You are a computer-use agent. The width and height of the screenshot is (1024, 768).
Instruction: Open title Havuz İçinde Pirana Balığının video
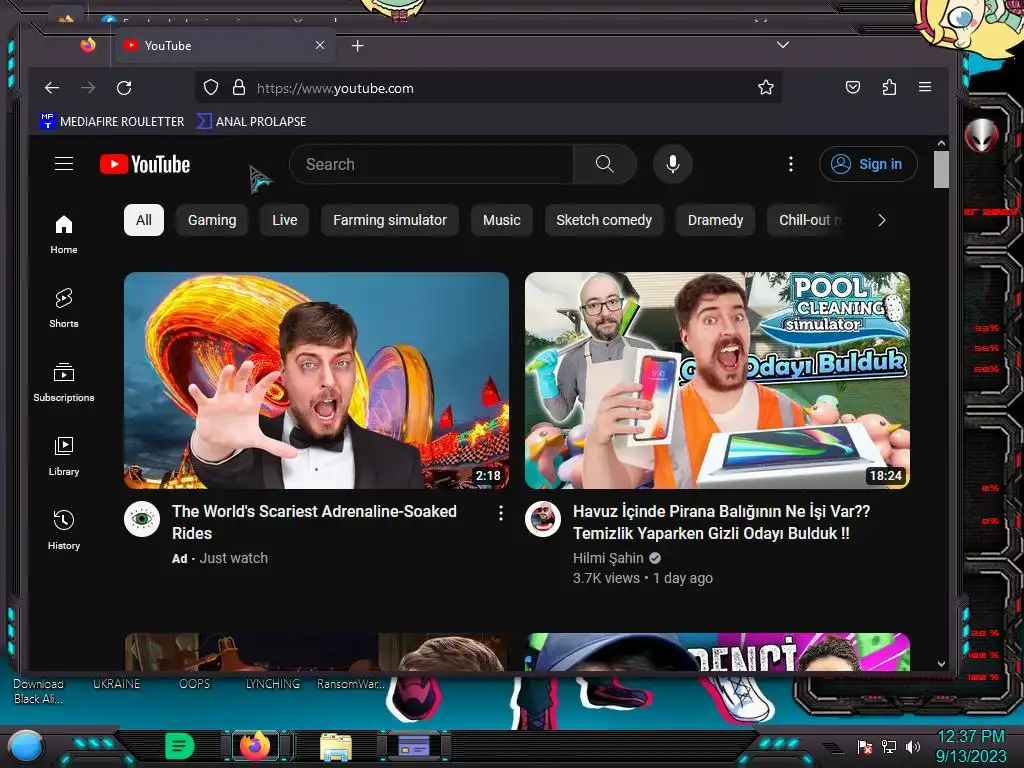pos(721,522)
